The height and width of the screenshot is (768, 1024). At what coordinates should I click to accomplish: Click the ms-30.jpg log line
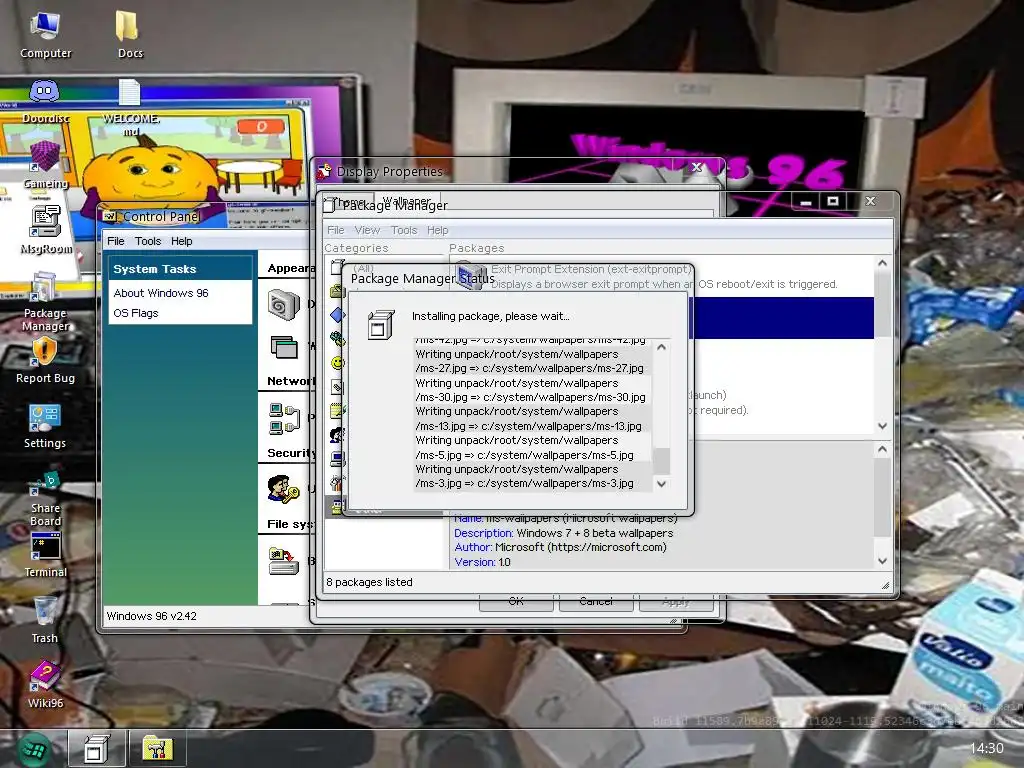[532, 390]
